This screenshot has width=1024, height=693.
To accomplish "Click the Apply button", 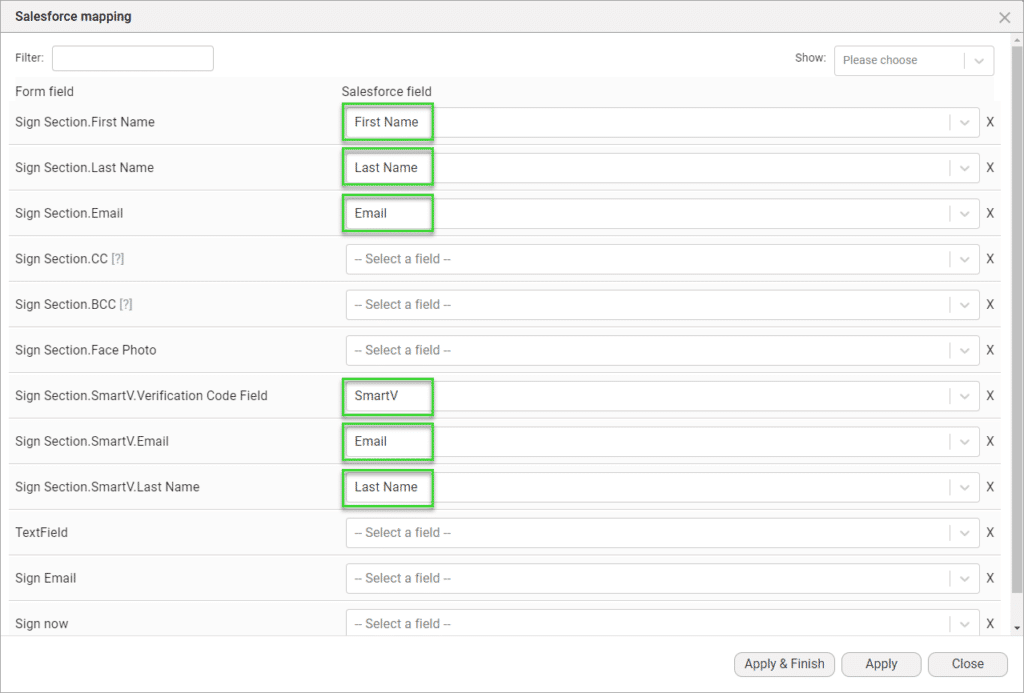I will 881,664.
